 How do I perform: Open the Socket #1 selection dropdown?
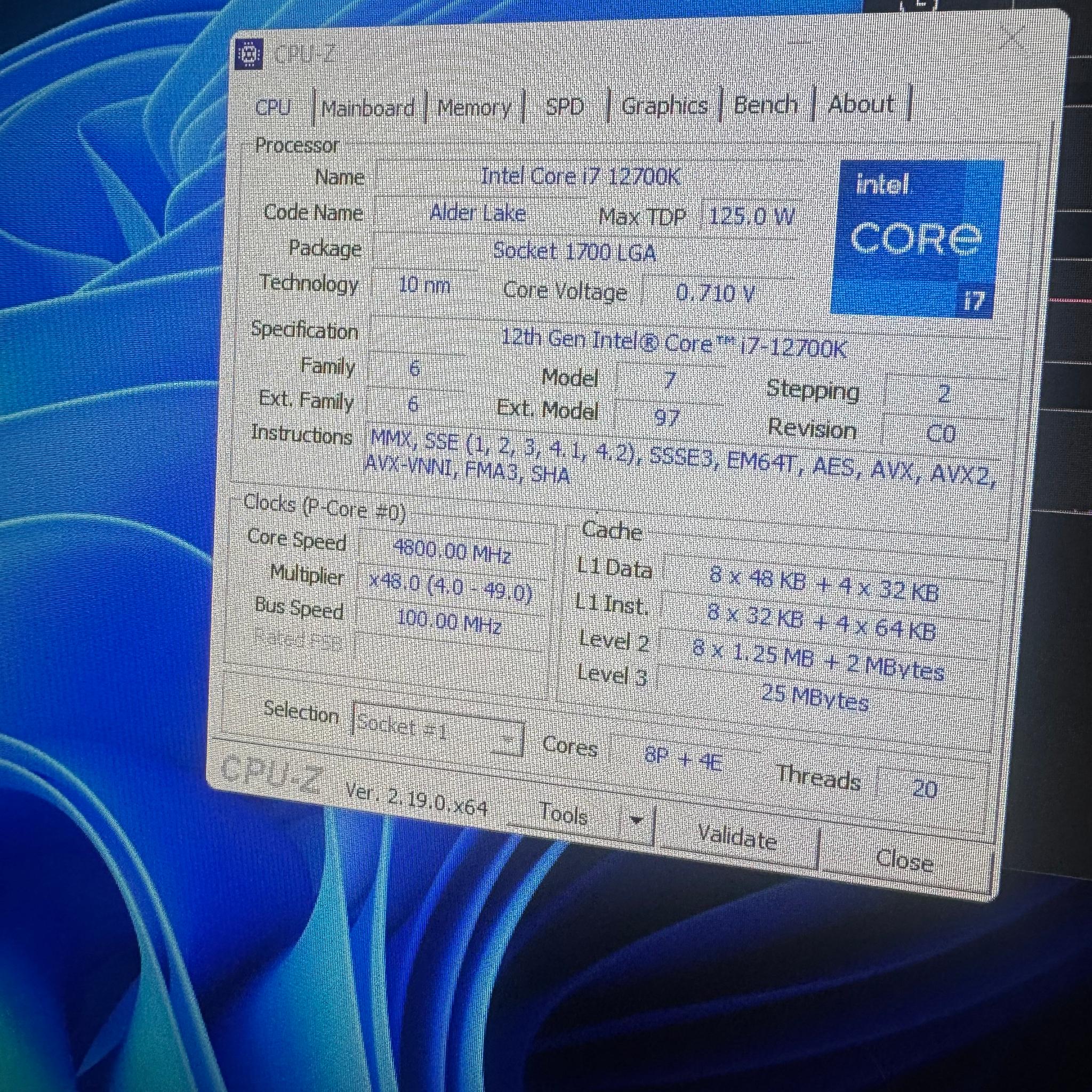[438, 729]
